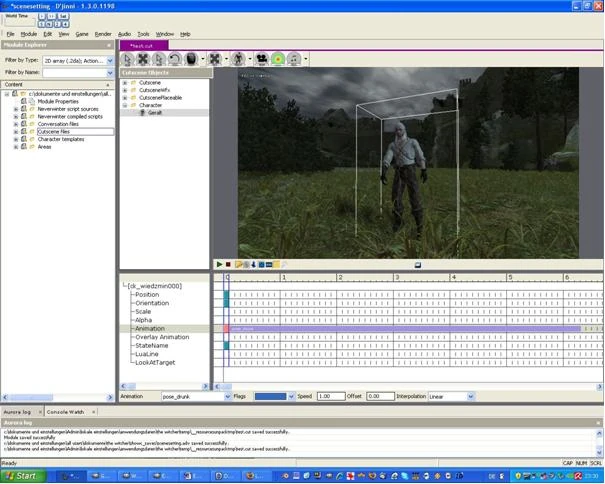
Task: Select the Orientation track
Action: tap(152, 303)
